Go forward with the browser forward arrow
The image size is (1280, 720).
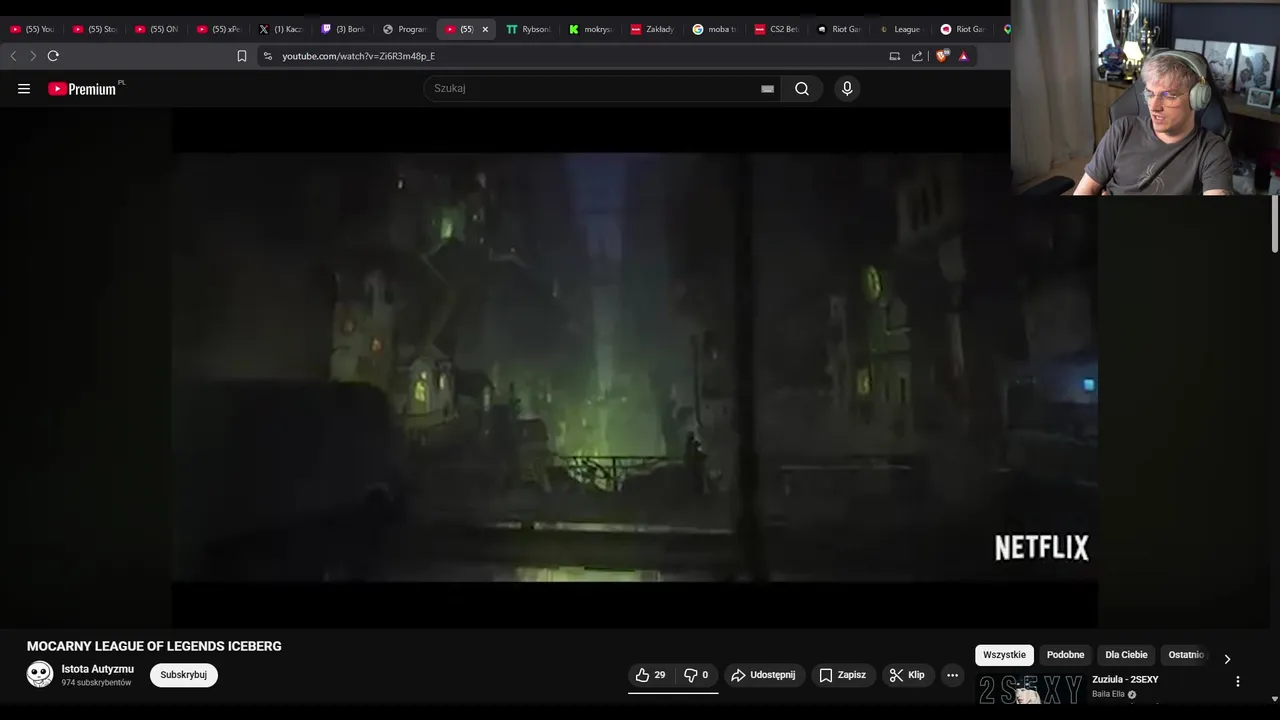(32, 56)
